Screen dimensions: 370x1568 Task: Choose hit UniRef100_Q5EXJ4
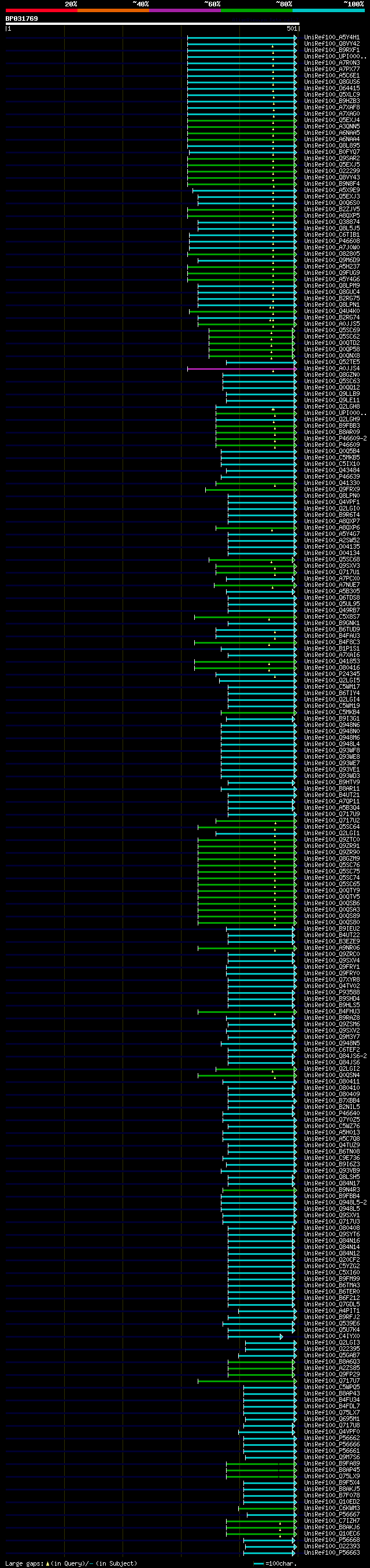[x=332, y=120]
